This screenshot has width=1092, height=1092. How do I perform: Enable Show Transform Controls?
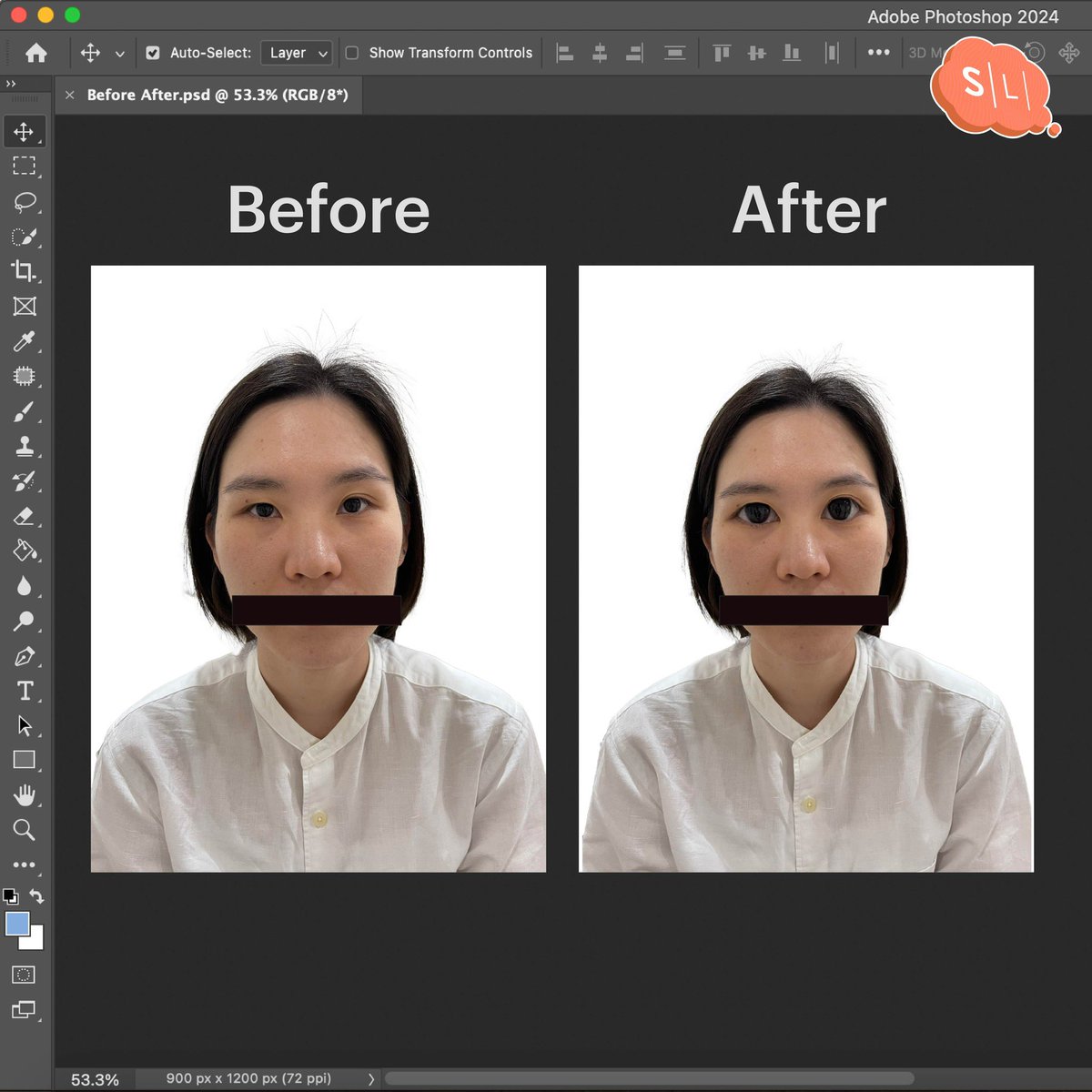(x=351, y=53)
